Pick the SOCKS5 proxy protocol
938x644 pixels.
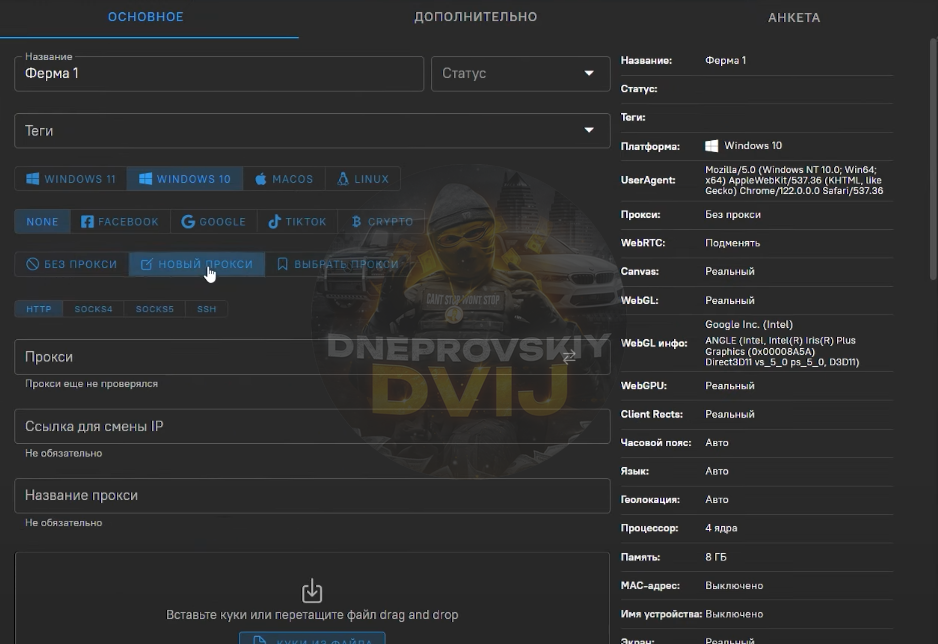pyautogui.click(x=154, y=309)
